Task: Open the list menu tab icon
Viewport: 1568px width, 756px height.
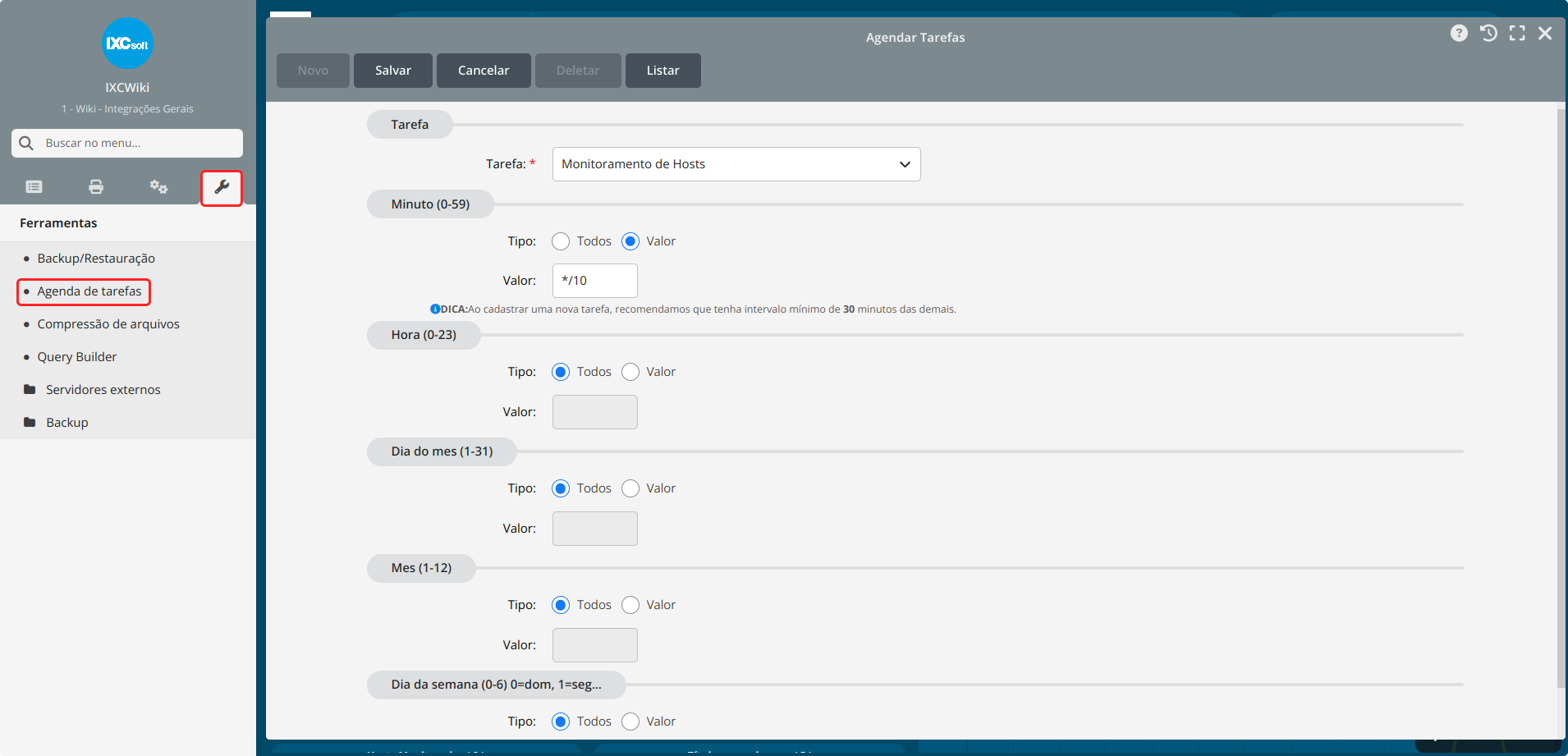Action: [34, 187]
